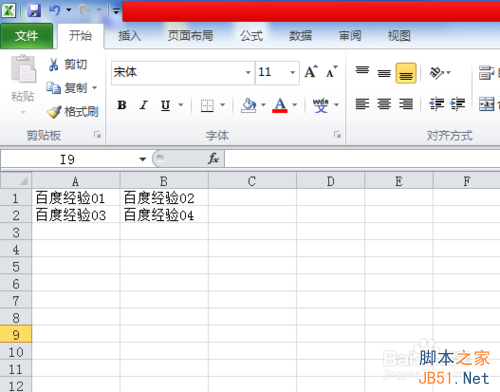Screen dimensions: 500x392
Task: Click the Paste clipboard icon
Action: coord(23,69)
